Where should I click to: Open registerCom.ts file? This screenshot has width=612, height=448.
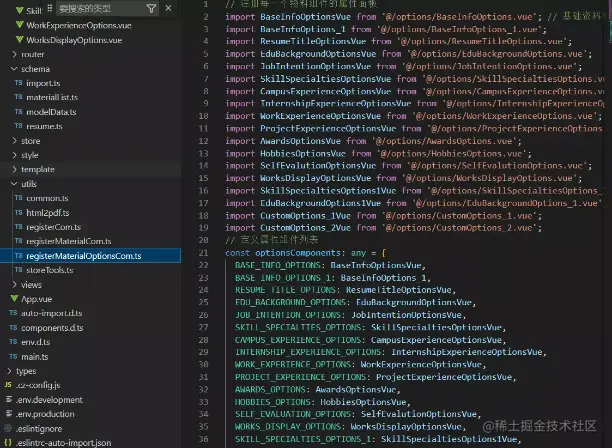pyautogui.click(x=53, y=227)
